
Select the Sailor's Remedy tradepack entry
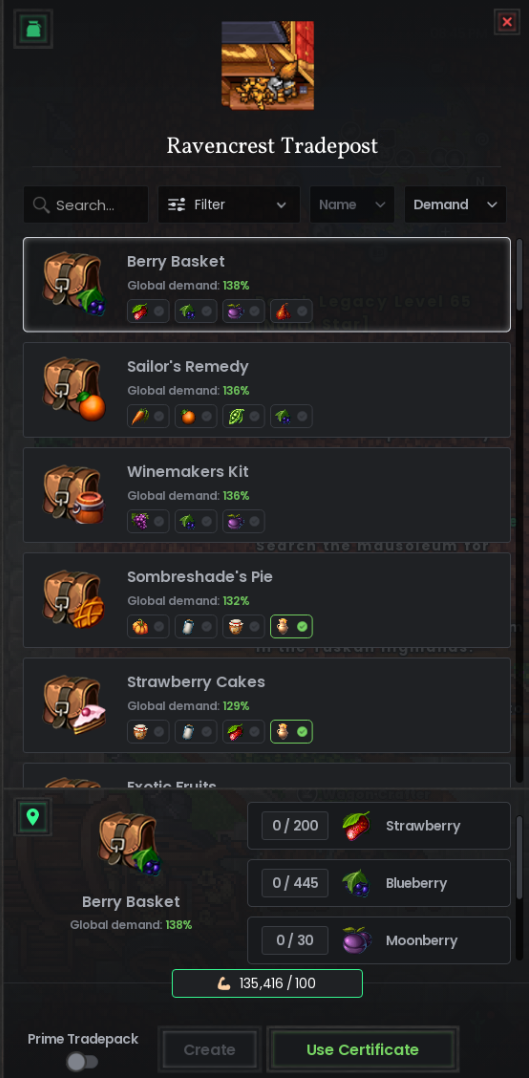click(267, 390)
